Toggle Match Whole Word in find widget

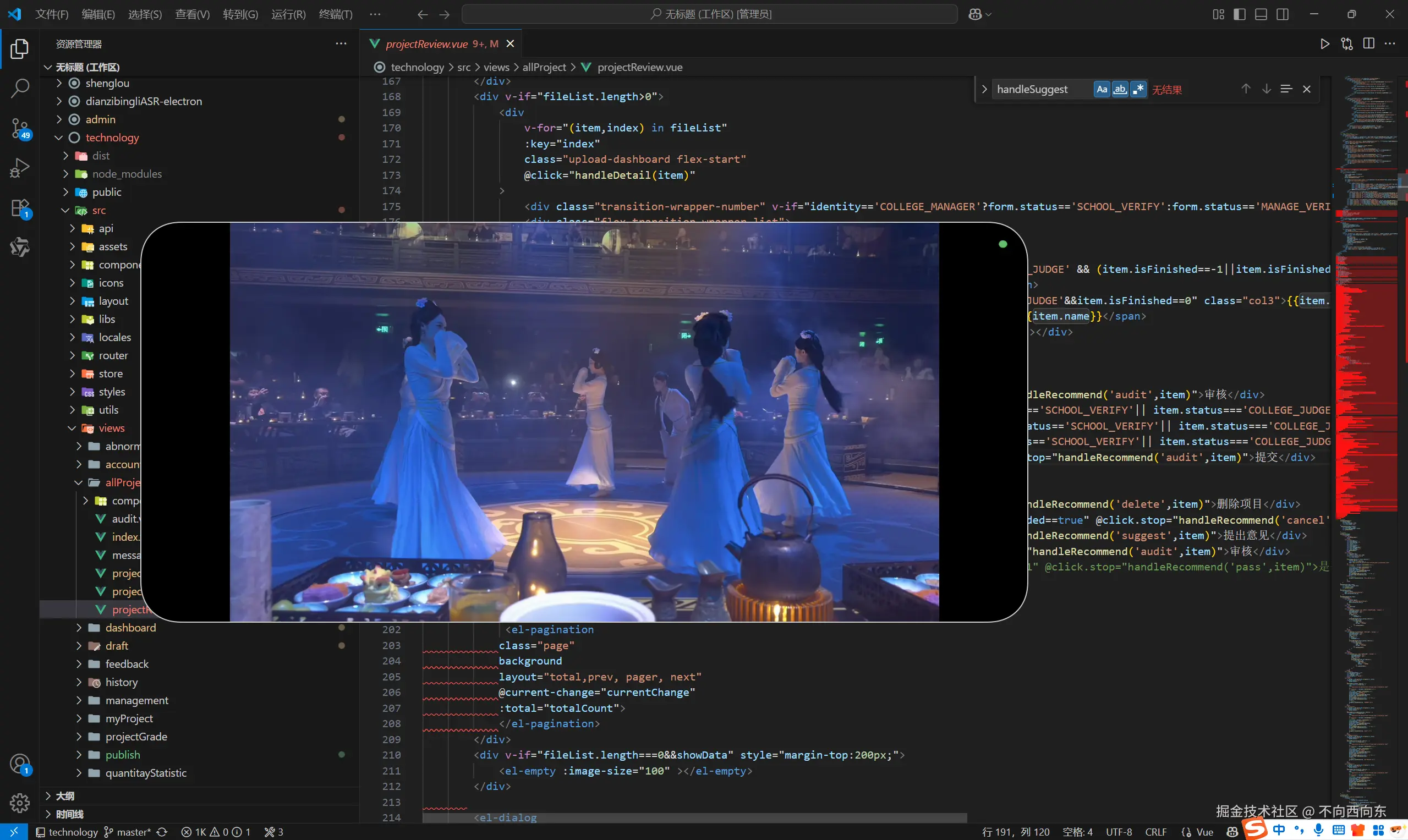[x=1120, y=90]
